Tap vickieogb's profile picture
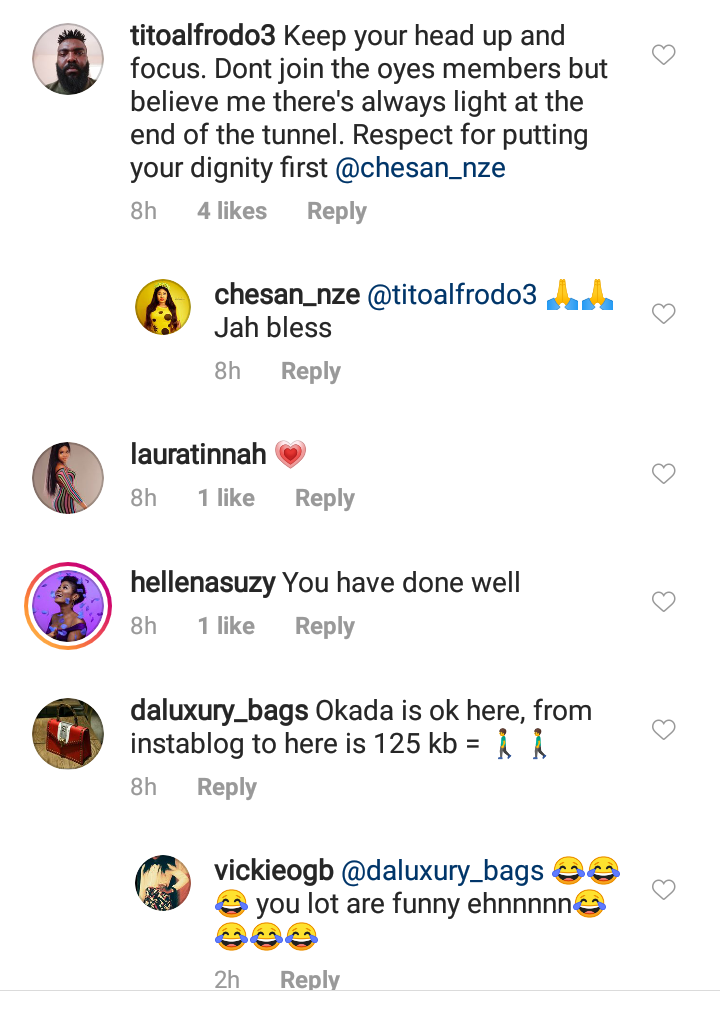 [x=163, y=883]
